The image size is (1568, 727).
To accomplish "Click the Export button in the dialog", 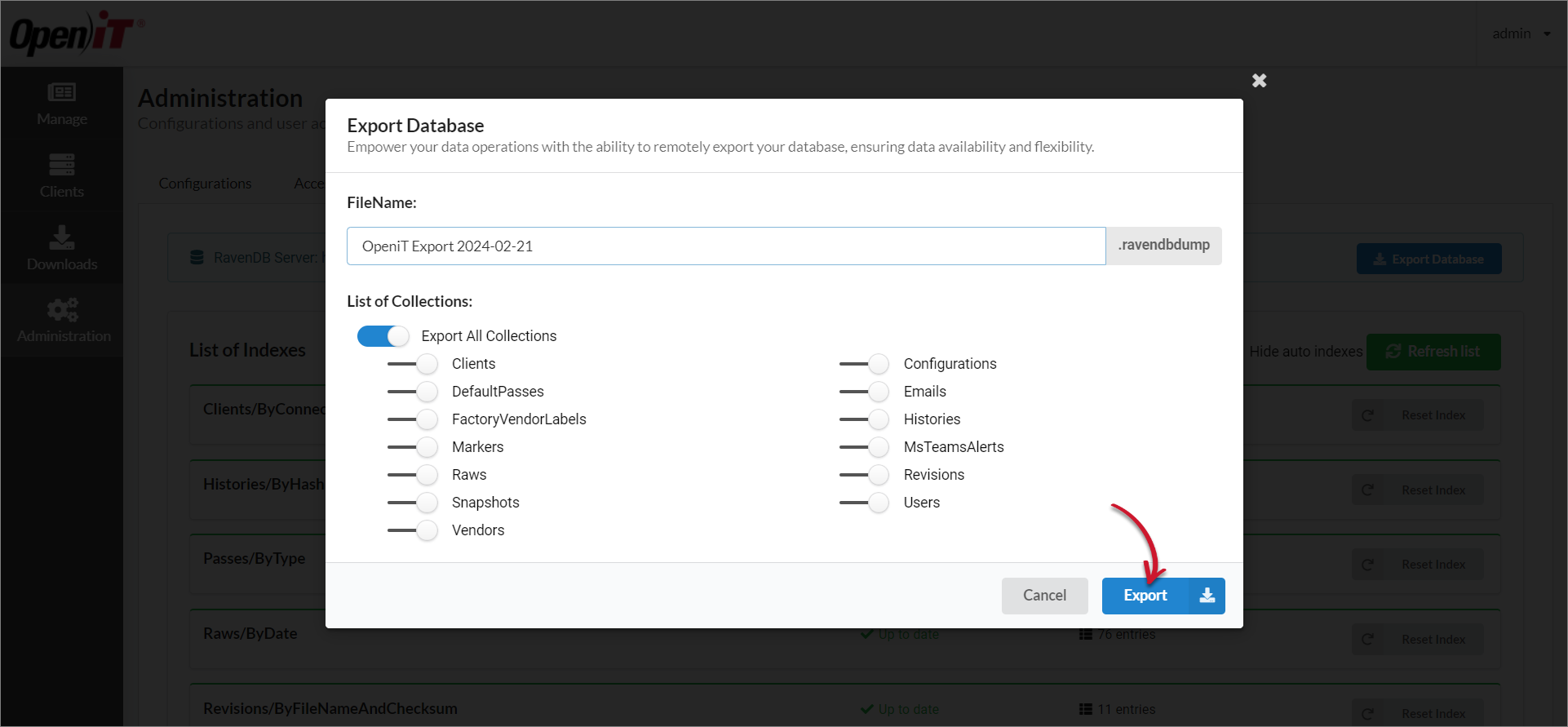I will click(1163, 596).
